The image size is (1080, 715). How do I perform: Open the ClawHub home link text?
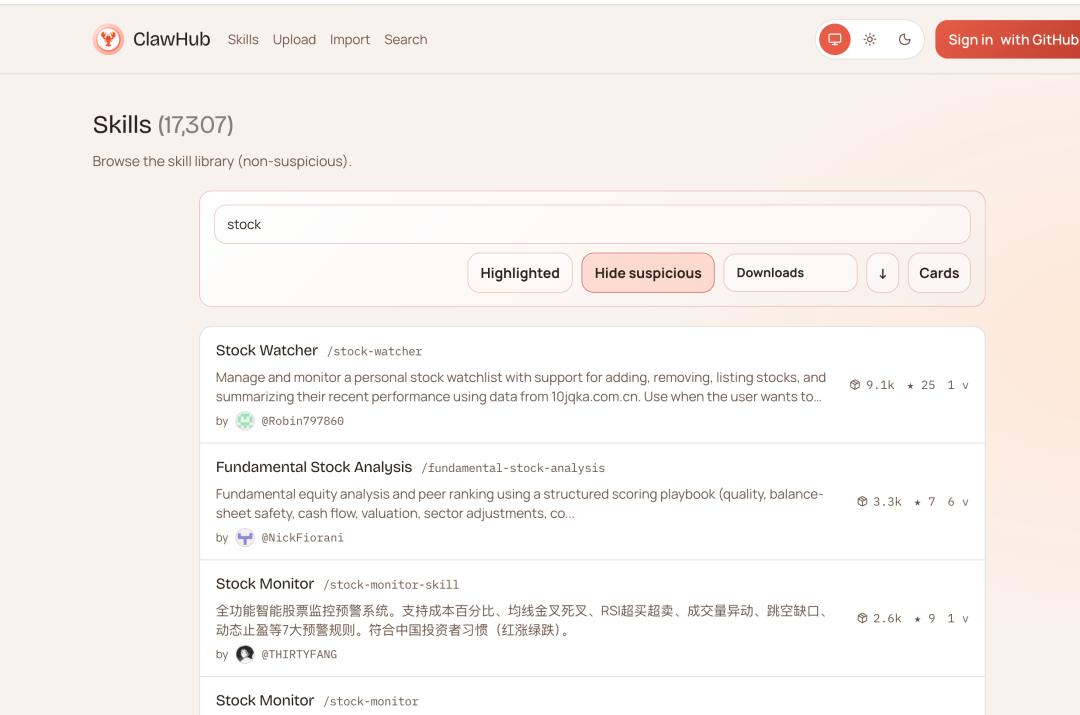[x=172, y=39]
